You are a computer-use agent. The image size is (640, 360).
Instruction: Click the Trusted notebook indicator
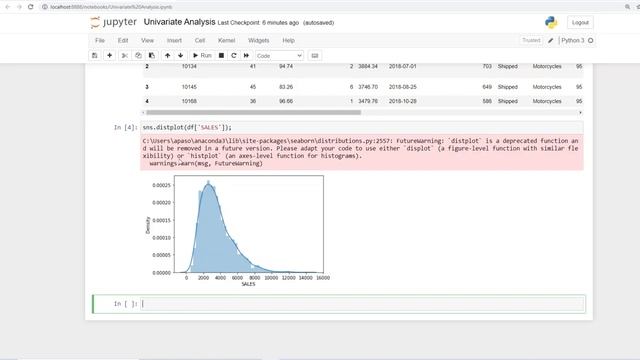[531, 40]
